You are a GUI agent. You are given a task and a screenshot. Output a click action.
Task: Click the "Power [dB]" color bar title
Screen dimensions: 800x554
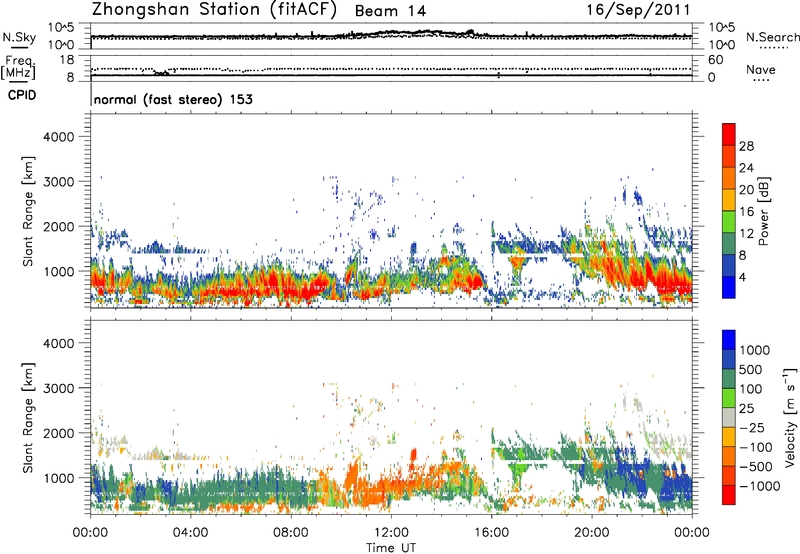(764, 211)
